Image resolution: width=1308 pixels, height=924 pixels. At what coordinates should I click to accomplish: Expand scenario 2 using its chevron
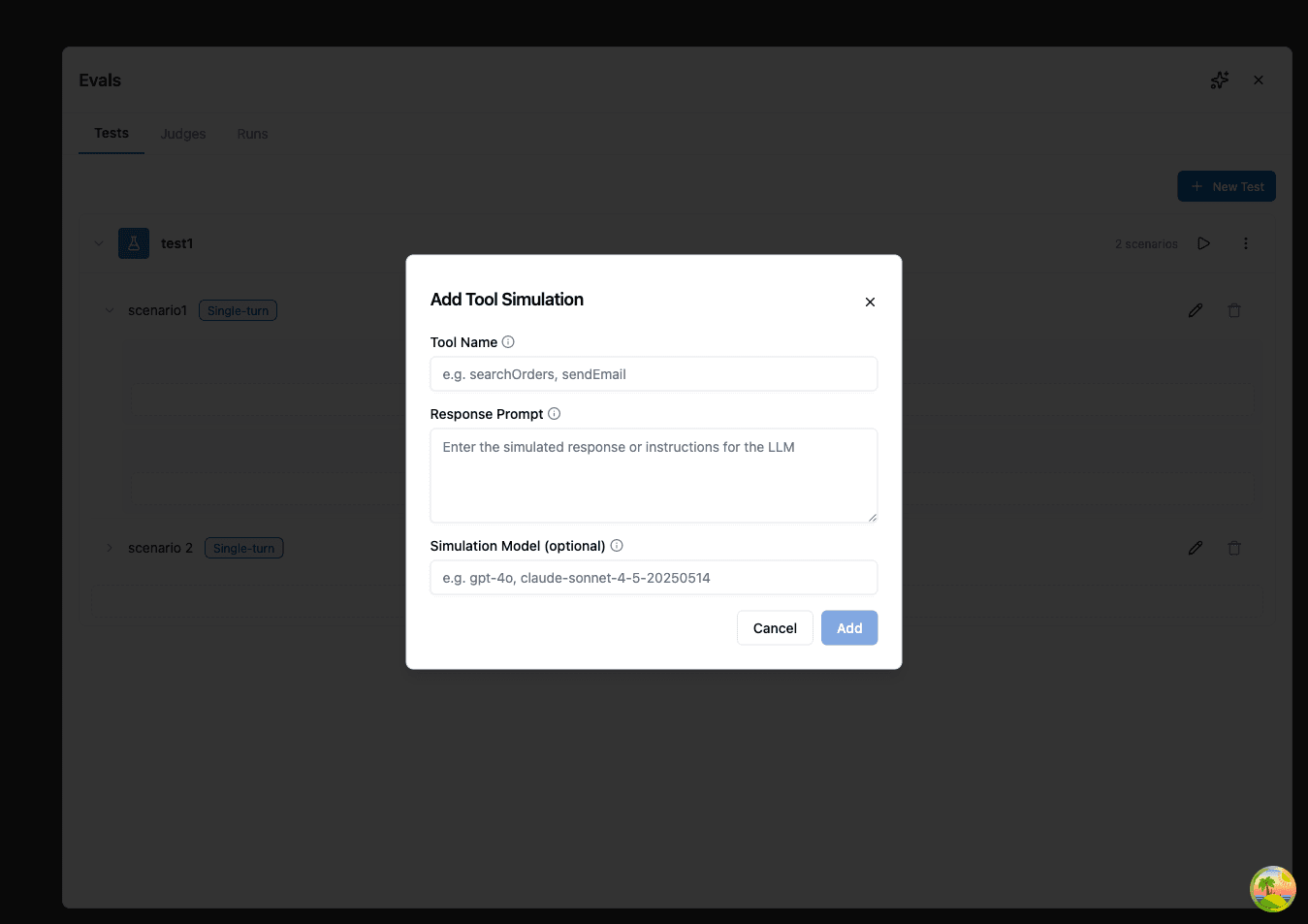coord(109,547)
